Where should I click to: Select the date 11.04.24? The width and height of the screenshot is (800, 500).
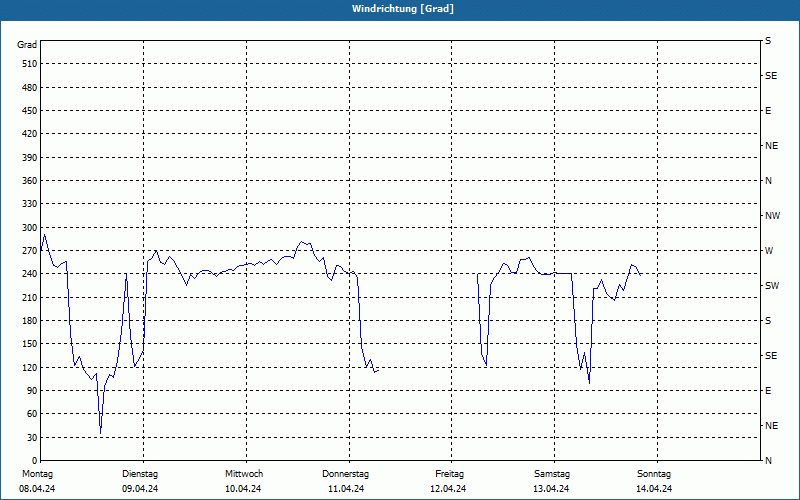[346, 489]
